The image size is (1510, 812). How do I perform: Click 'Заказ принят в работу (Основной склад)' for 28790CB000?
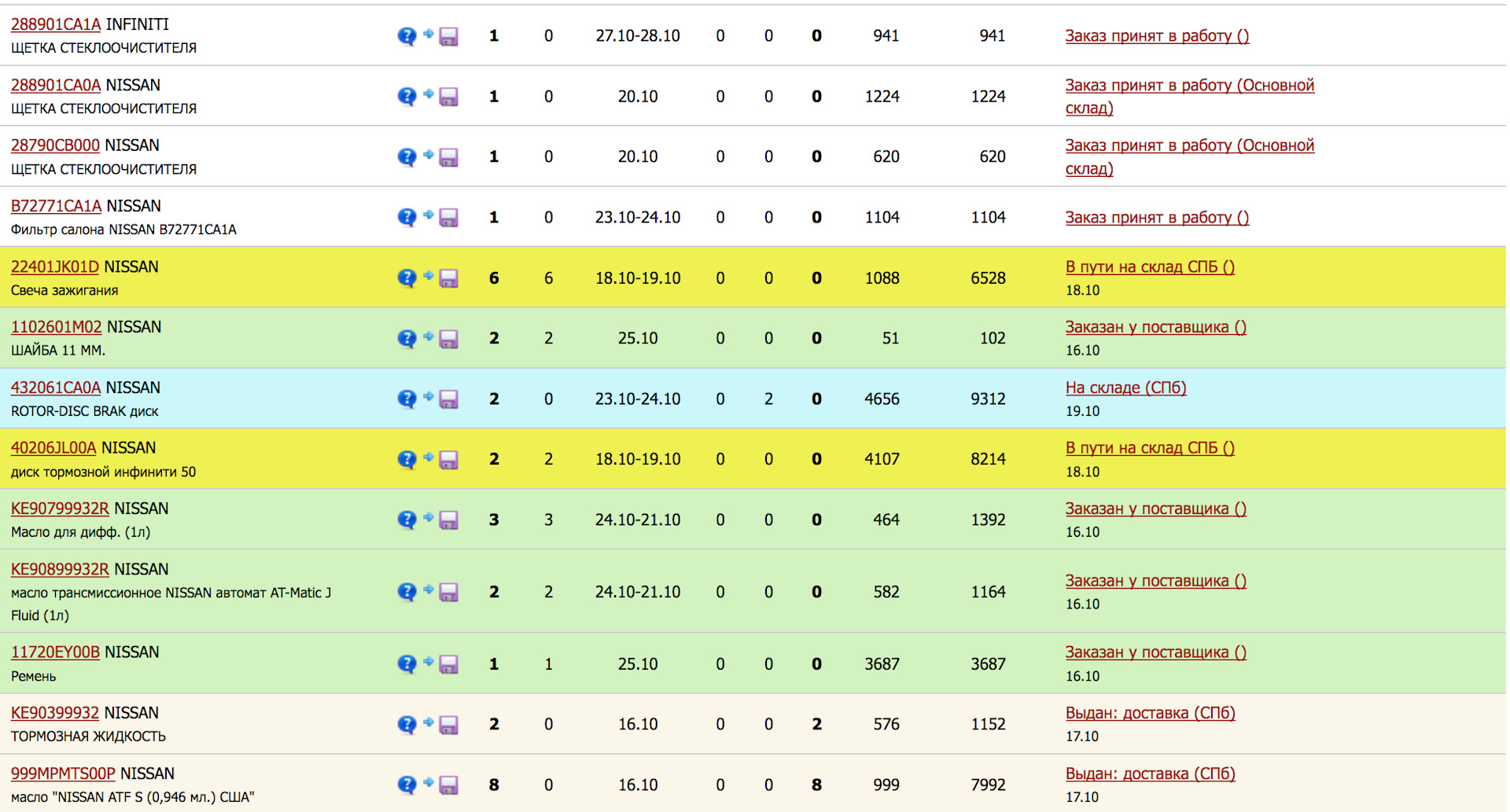(1189, 157)
